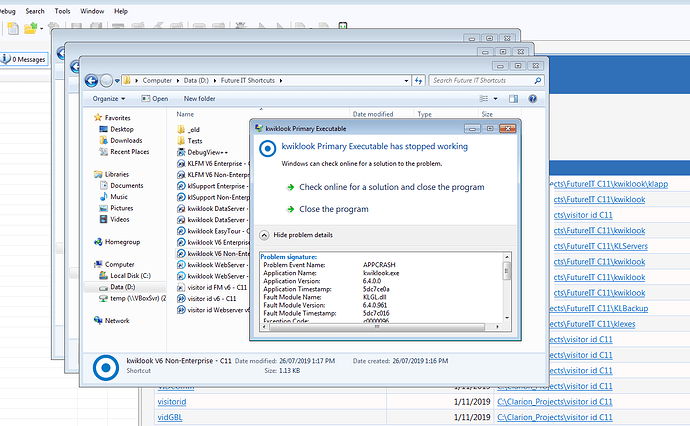
Task: Click the search magnifier icon in Explorer
Action: [x=537, y=81]
